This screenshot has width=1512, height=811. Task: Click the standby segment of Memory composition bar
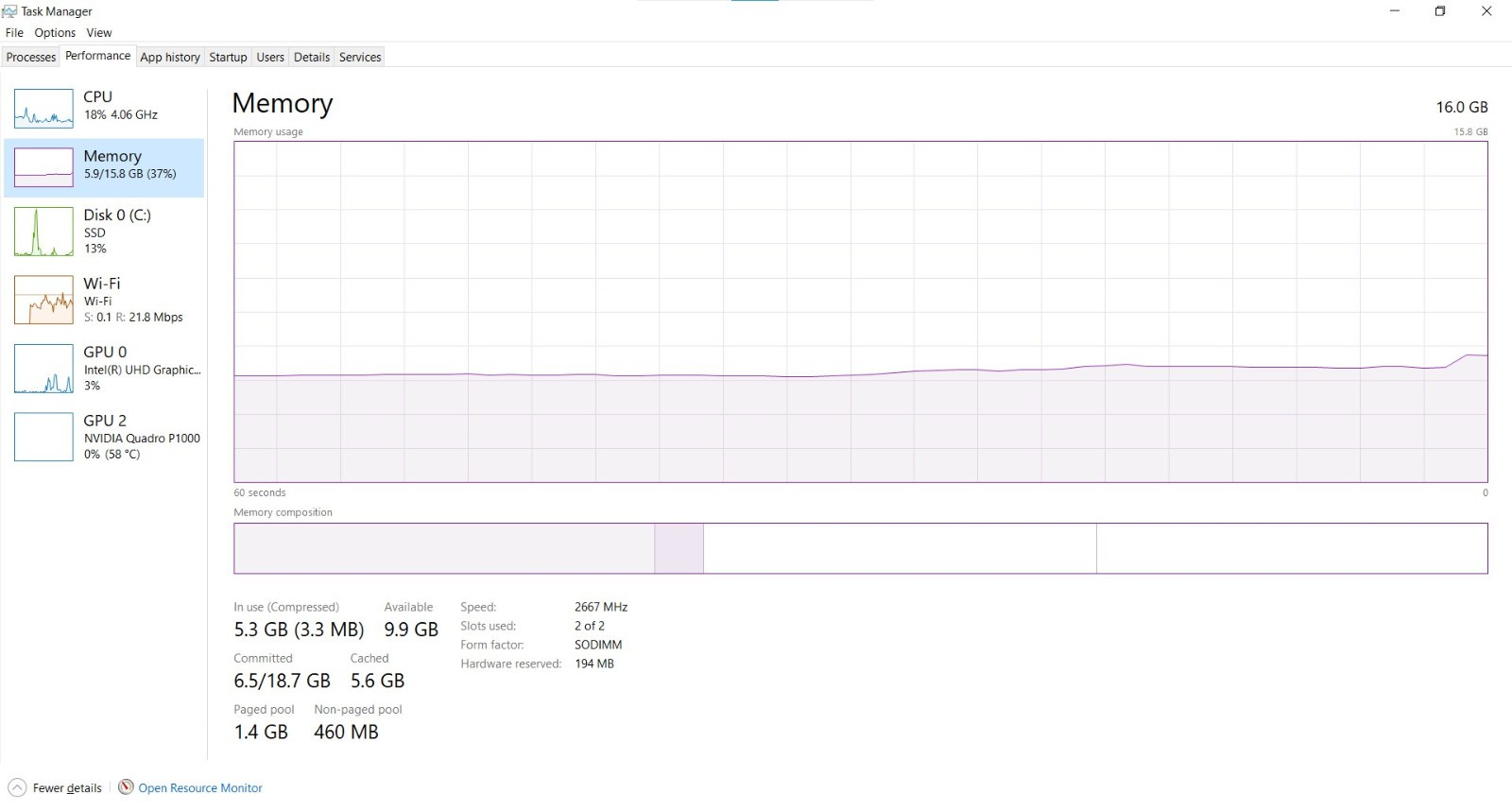900,548
